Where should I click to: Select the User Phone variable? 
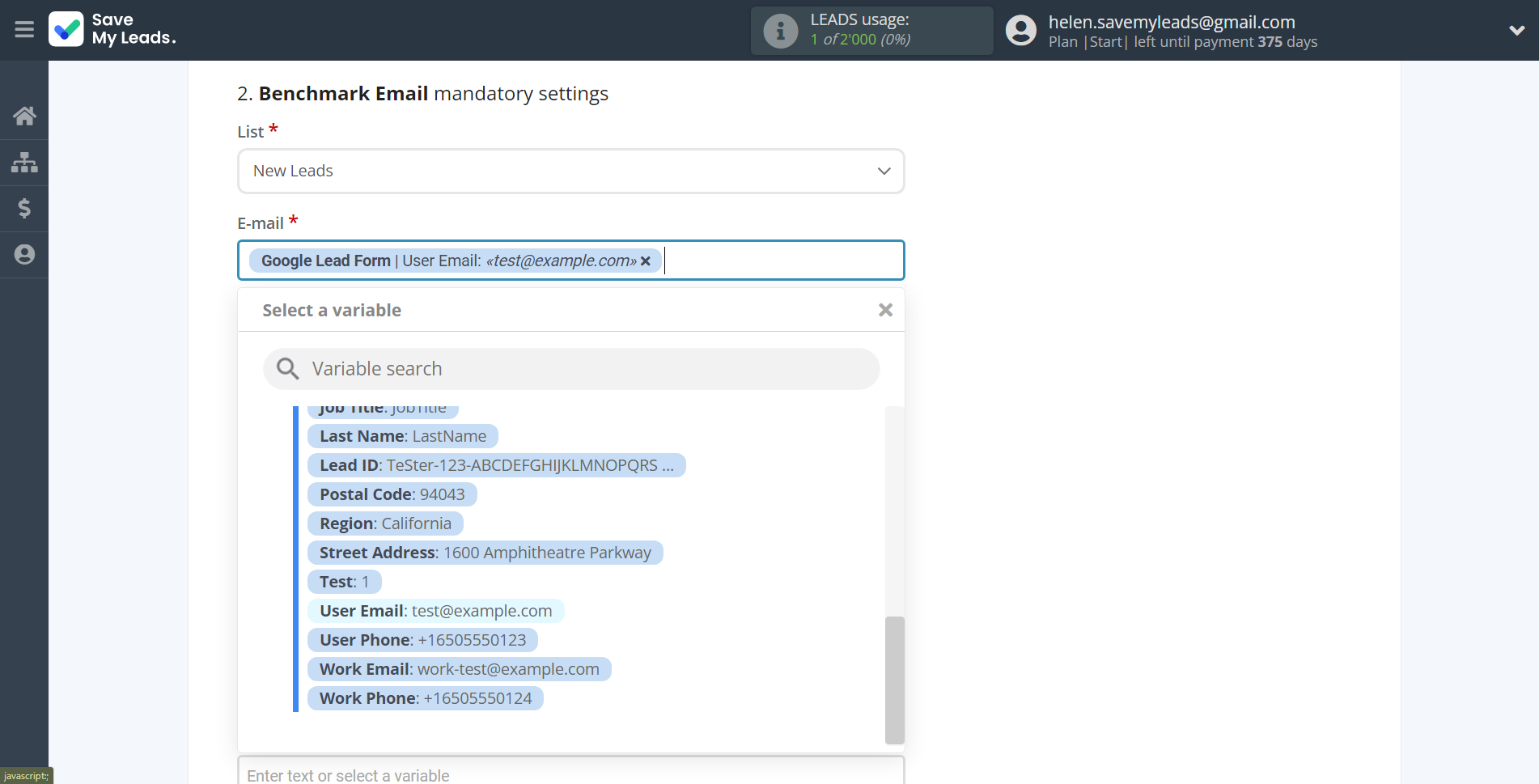(423, 640)
